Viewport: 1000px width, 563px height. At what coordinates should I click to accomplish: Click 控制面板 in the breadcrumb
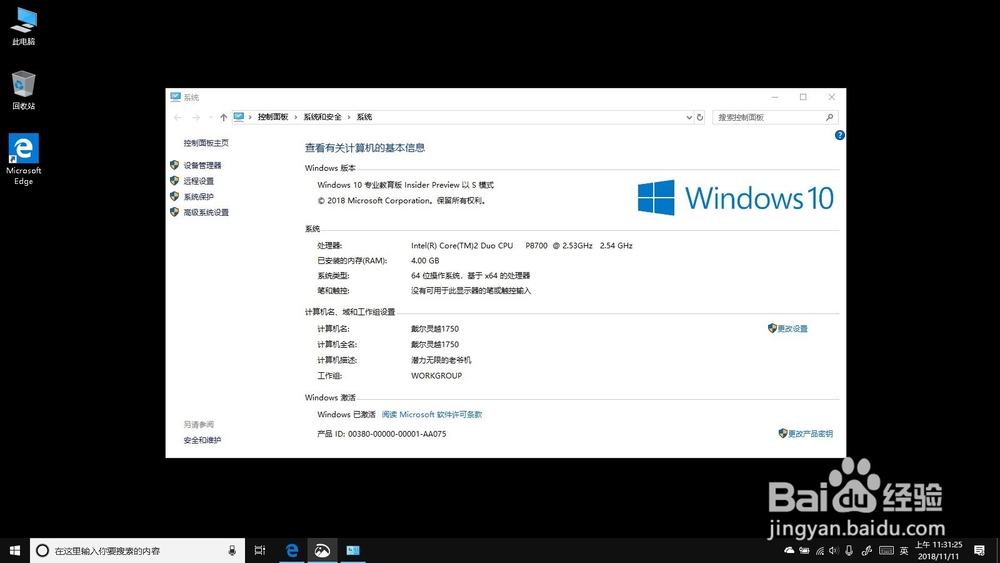[x=273, y=117]
